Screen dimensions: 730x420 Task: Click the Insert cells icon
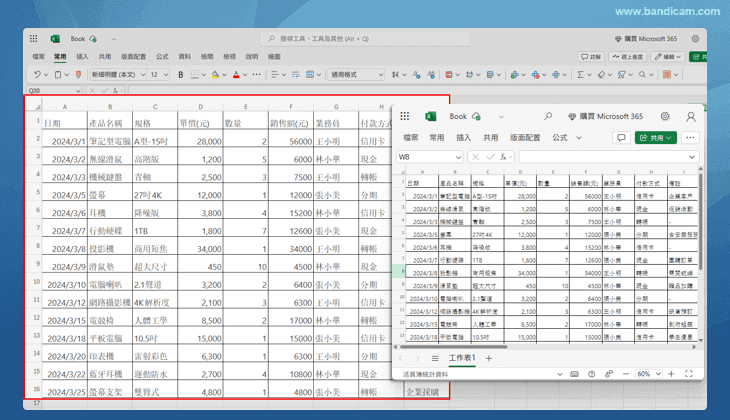[514, 75]
